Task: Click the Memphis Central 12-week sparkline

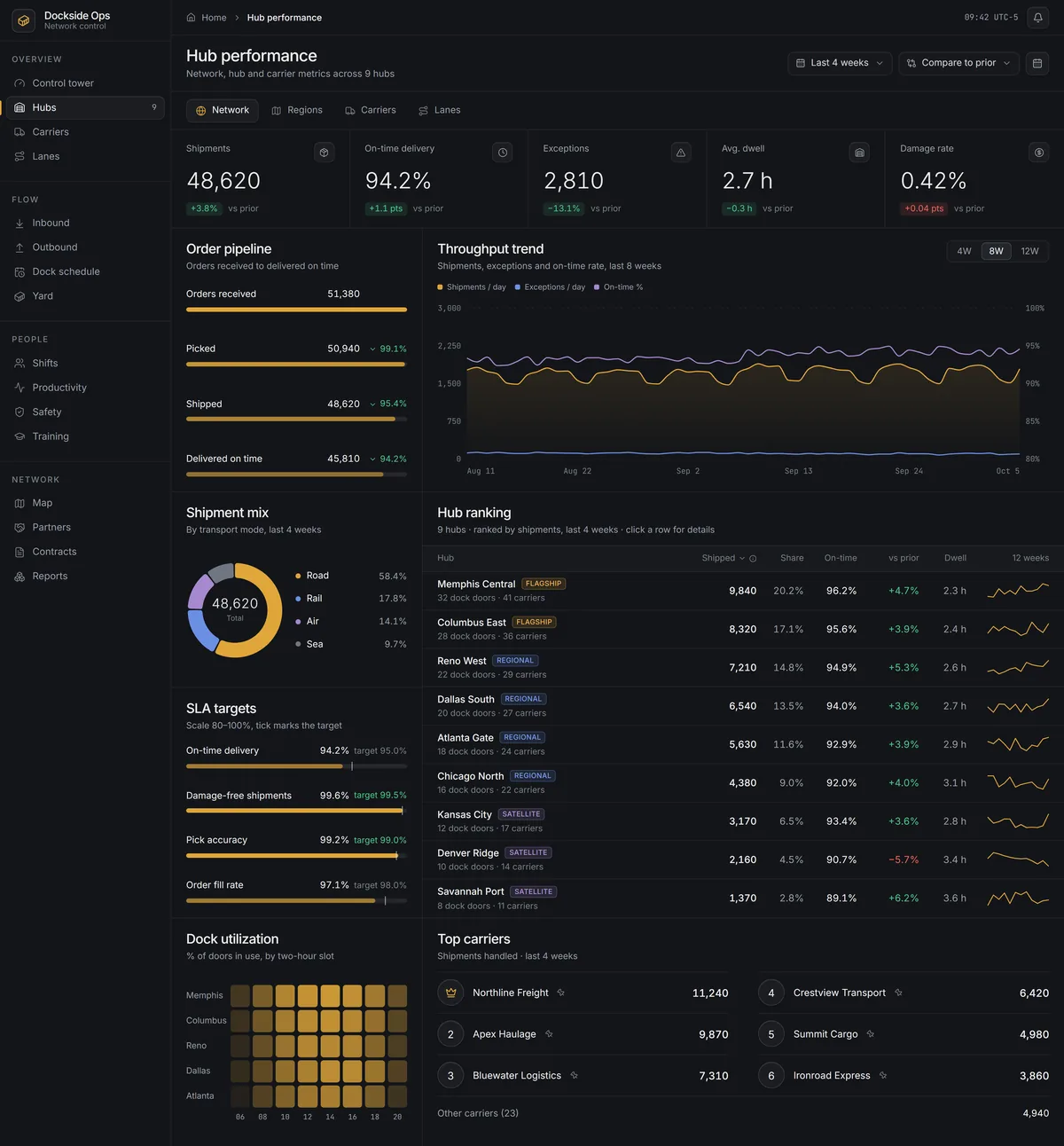Action: click(1018, 591)
